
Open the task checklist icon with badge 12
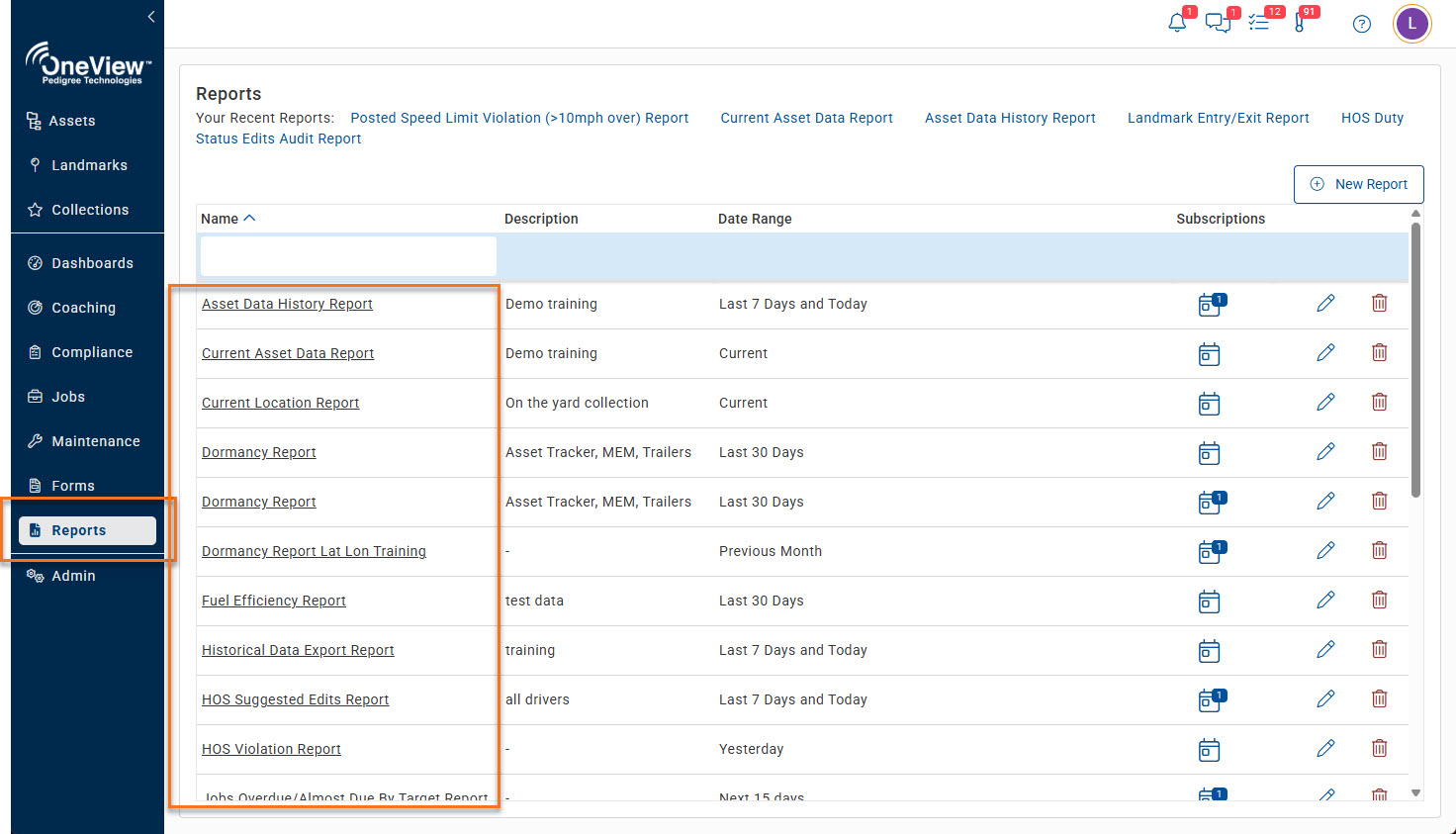(x=1258, y=23)
